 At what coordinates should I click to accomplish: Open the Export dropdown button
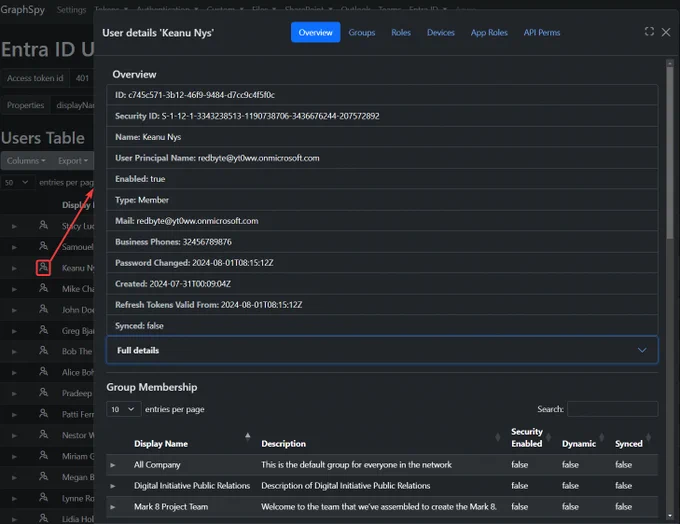(72, 160)
